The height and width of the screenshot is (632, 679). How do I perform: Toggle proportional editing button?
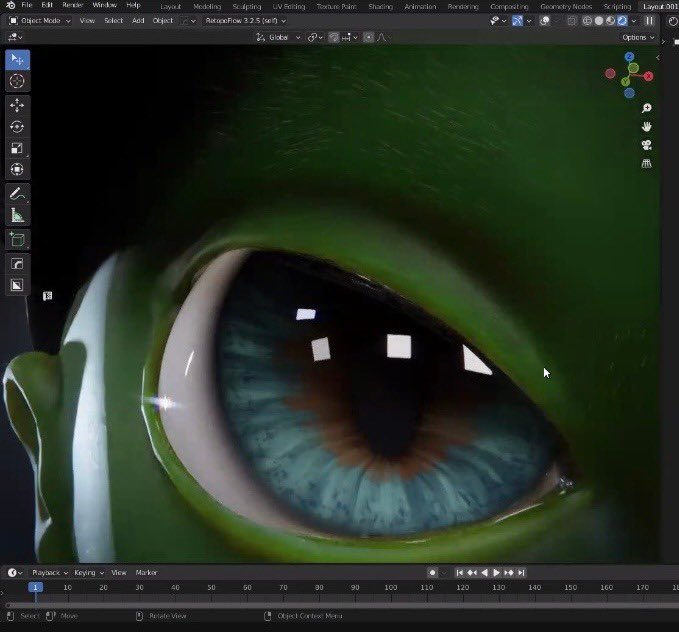pos(368,38)
